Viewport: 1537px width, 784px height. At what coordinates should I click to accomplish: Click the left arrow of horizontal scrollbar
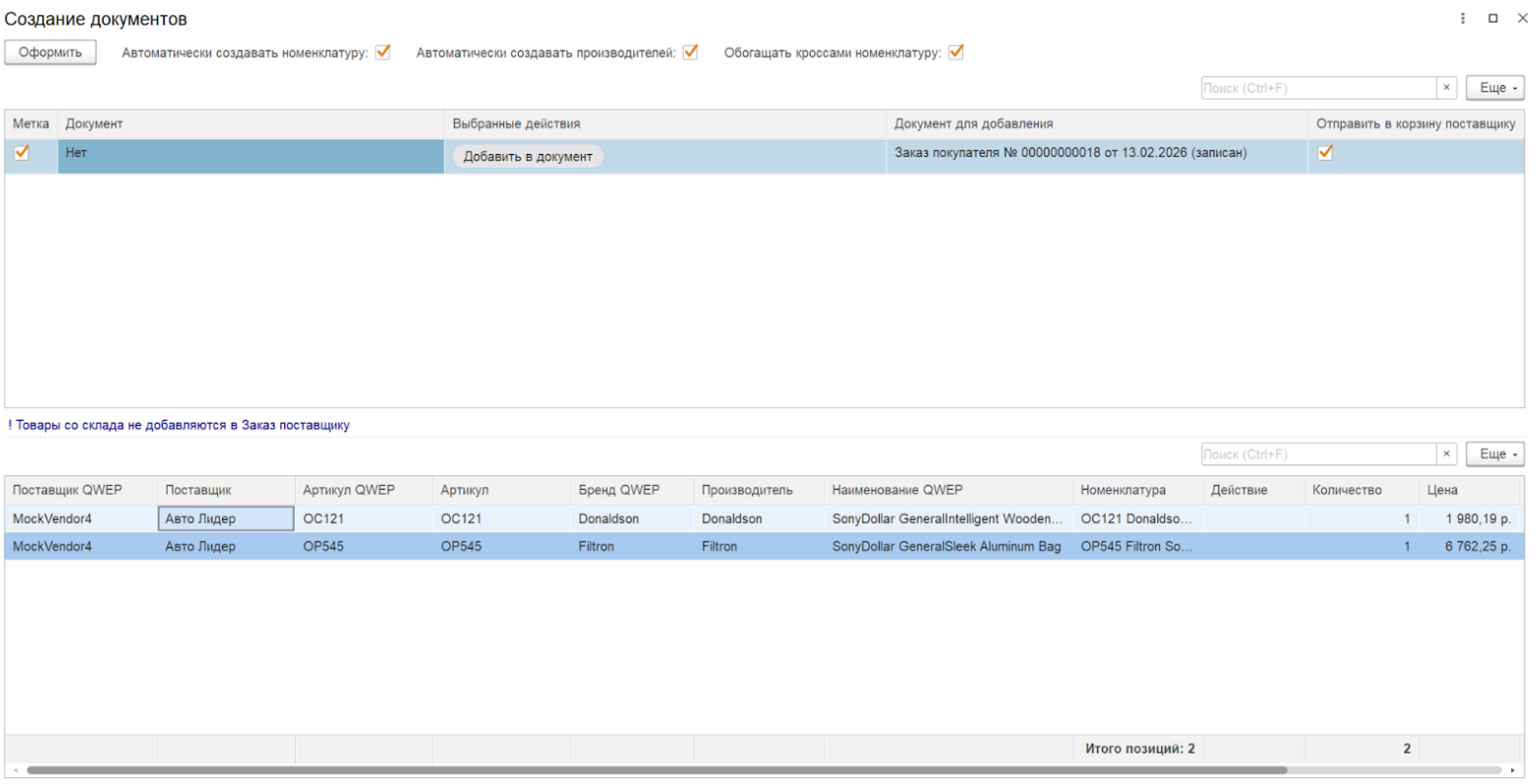[15, 770]
